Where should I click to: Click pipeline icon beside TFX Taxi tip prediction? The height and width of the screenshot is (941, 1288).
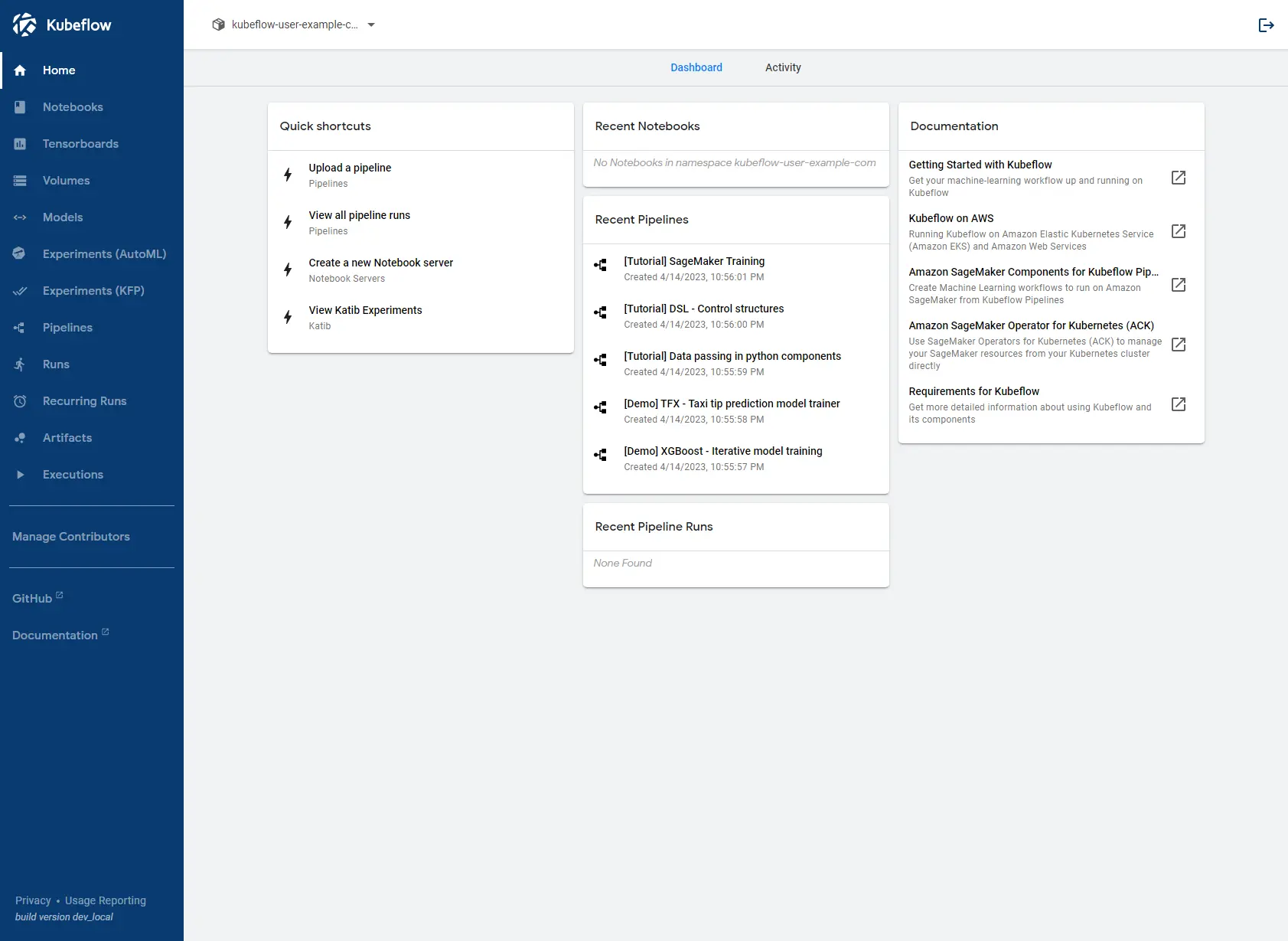point(601,407)
